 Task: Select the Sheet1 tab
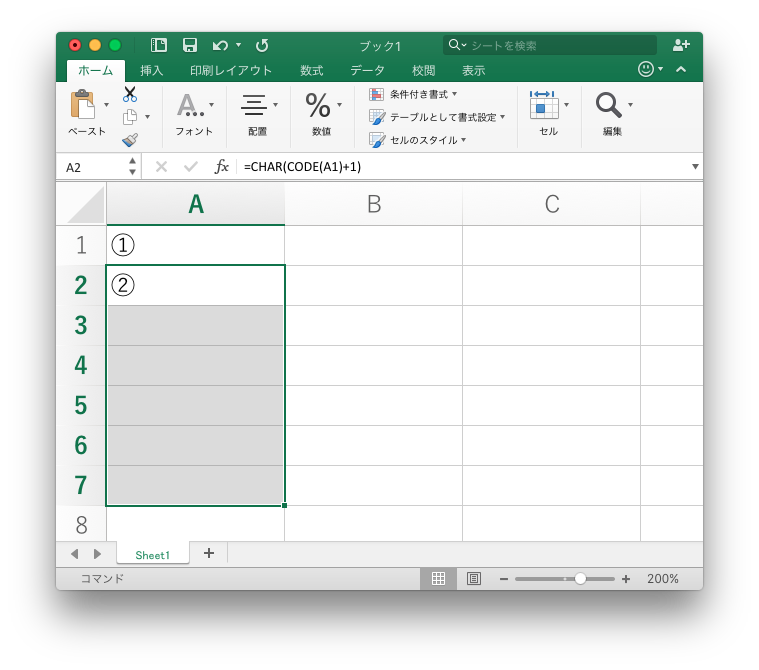click(152, 555)
